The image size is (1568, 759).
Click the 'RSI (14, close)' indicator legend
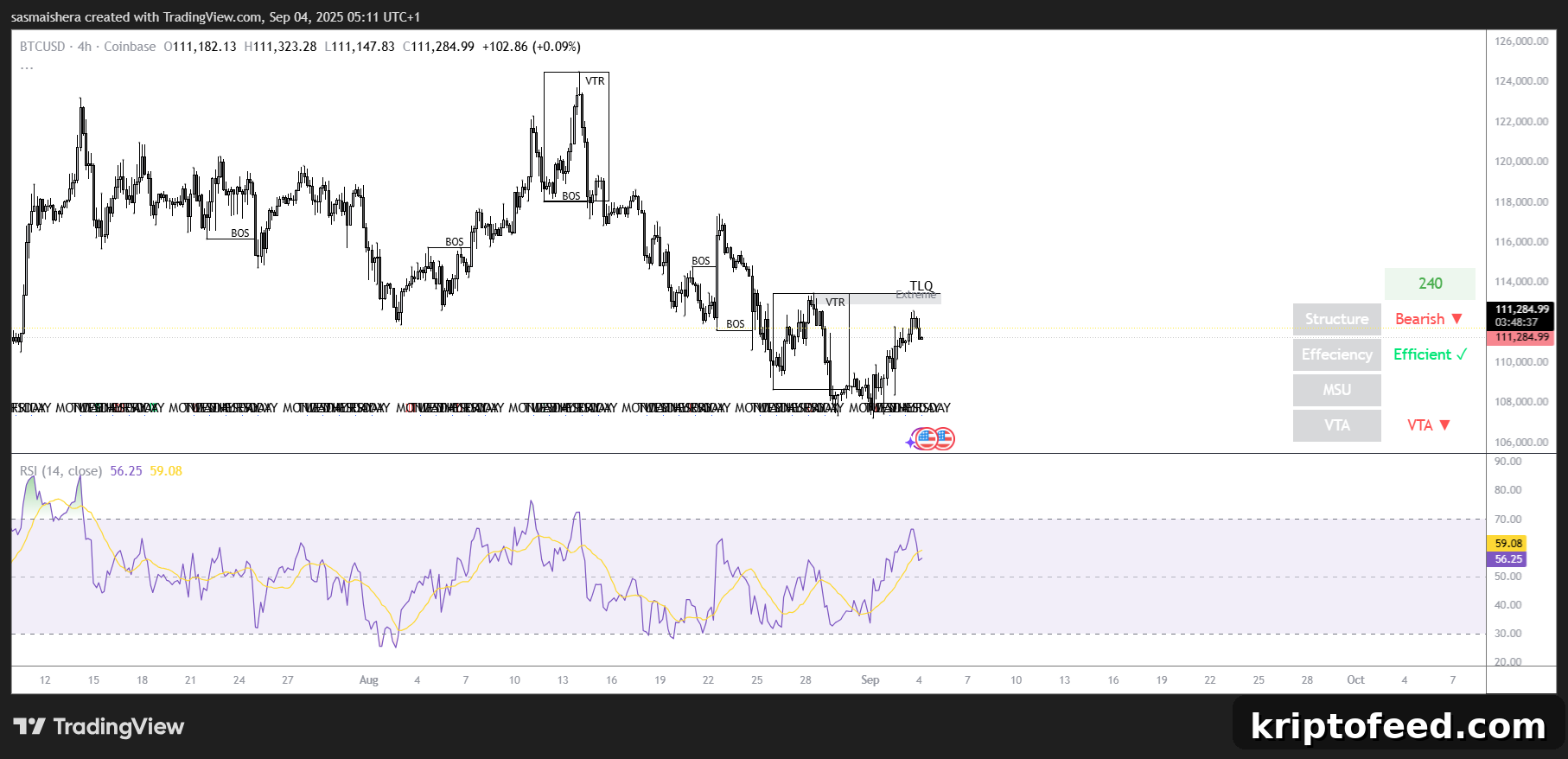tap(61, 471)
